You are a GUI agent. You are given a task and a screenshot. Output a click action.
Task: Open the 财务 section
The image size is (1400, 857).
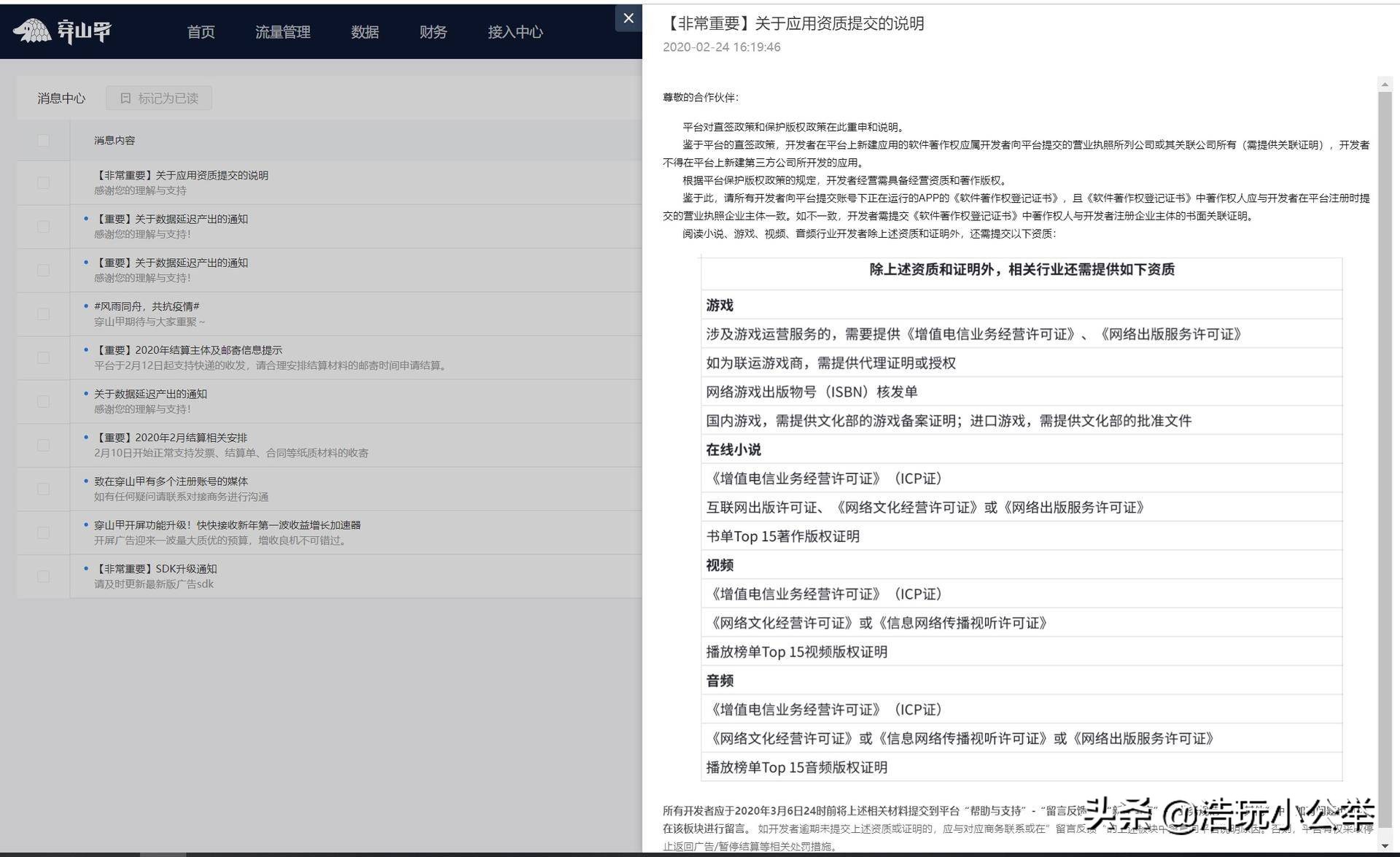click(432, 31)
